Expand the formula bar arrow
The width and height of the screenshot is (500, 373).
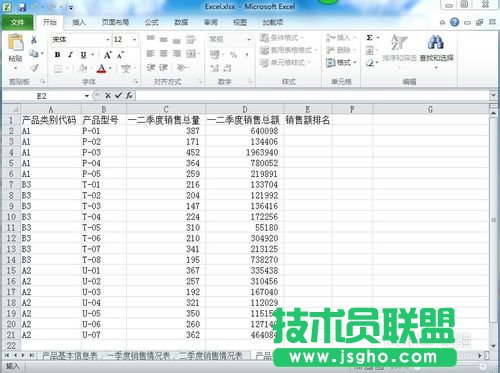coord(493,96)
